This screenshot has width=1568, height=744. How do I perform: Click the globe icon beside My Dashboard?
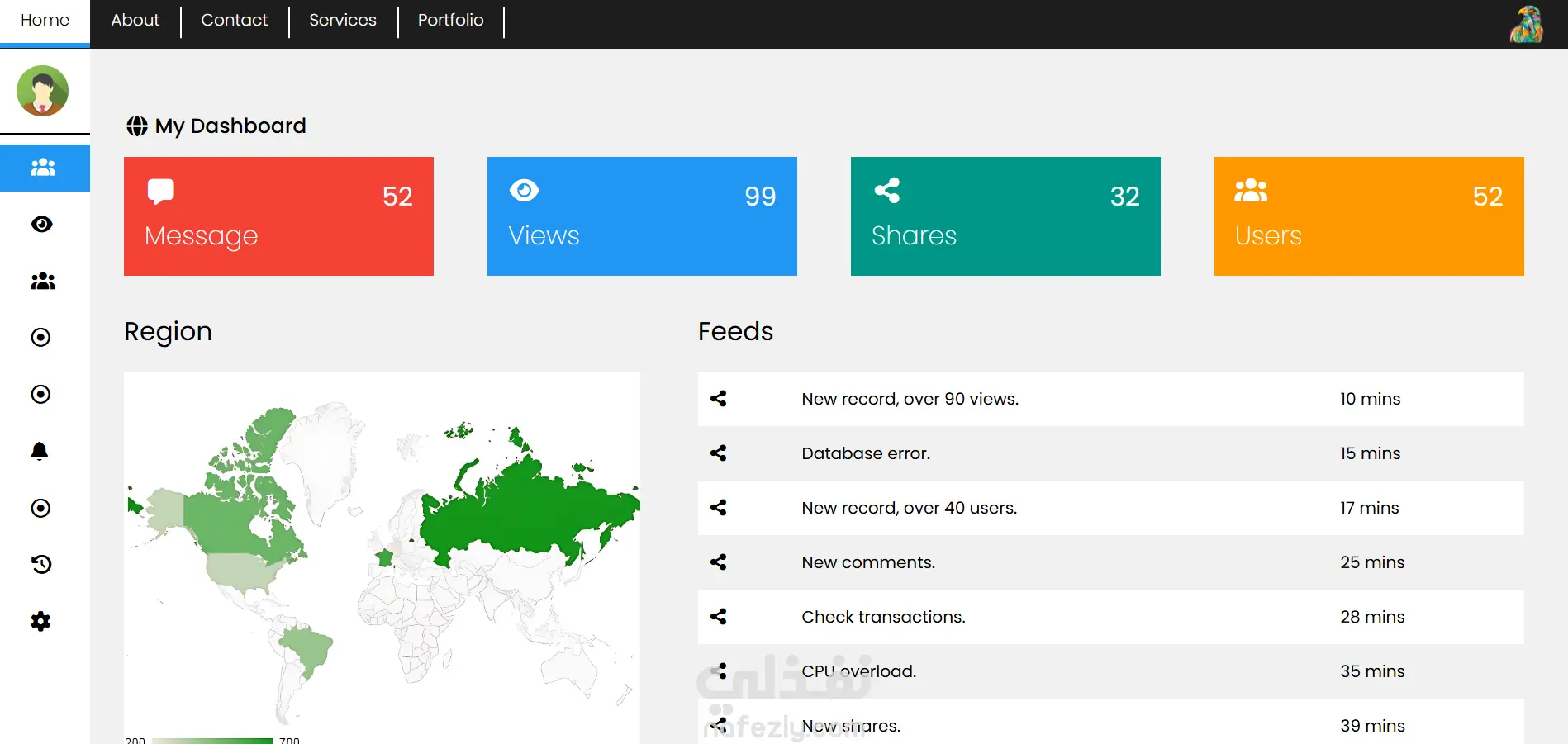(x=137, y=126)
